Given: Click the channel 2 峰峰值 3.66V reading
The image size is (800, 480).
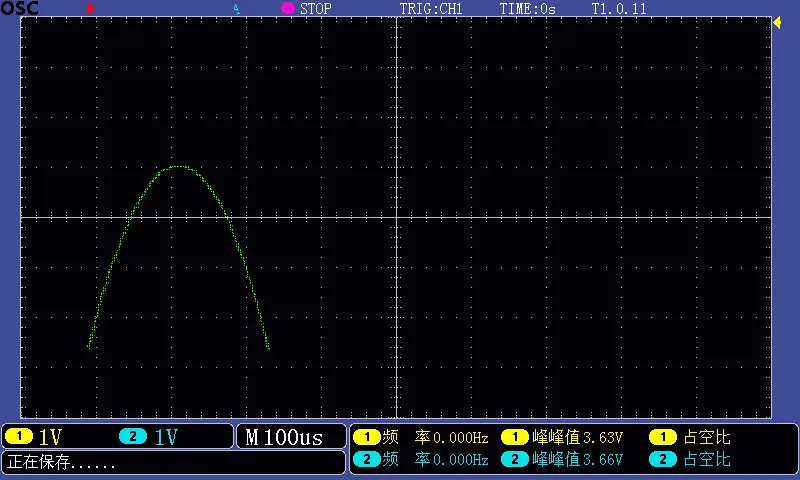Looking at the screenshot, I should click(x=578, y=459).
